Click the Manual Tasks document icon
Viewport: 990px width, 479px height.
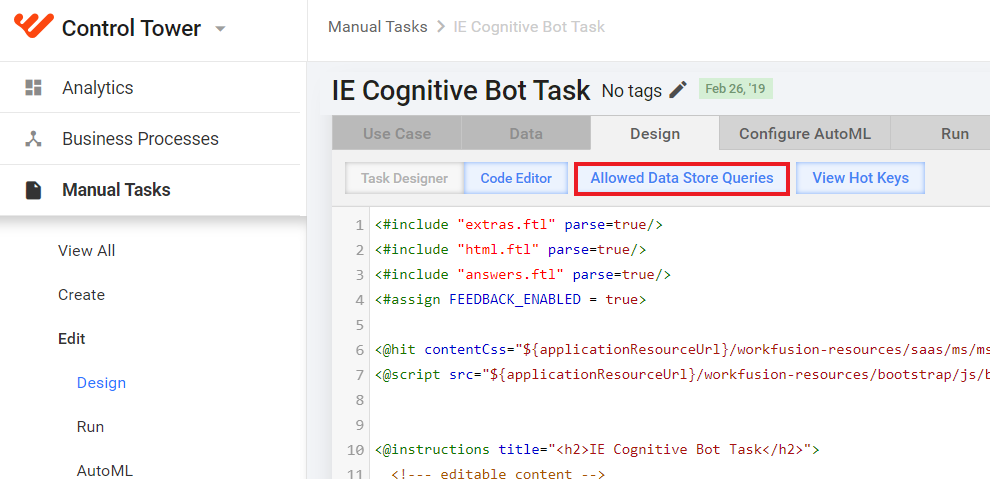pos(33,190)
